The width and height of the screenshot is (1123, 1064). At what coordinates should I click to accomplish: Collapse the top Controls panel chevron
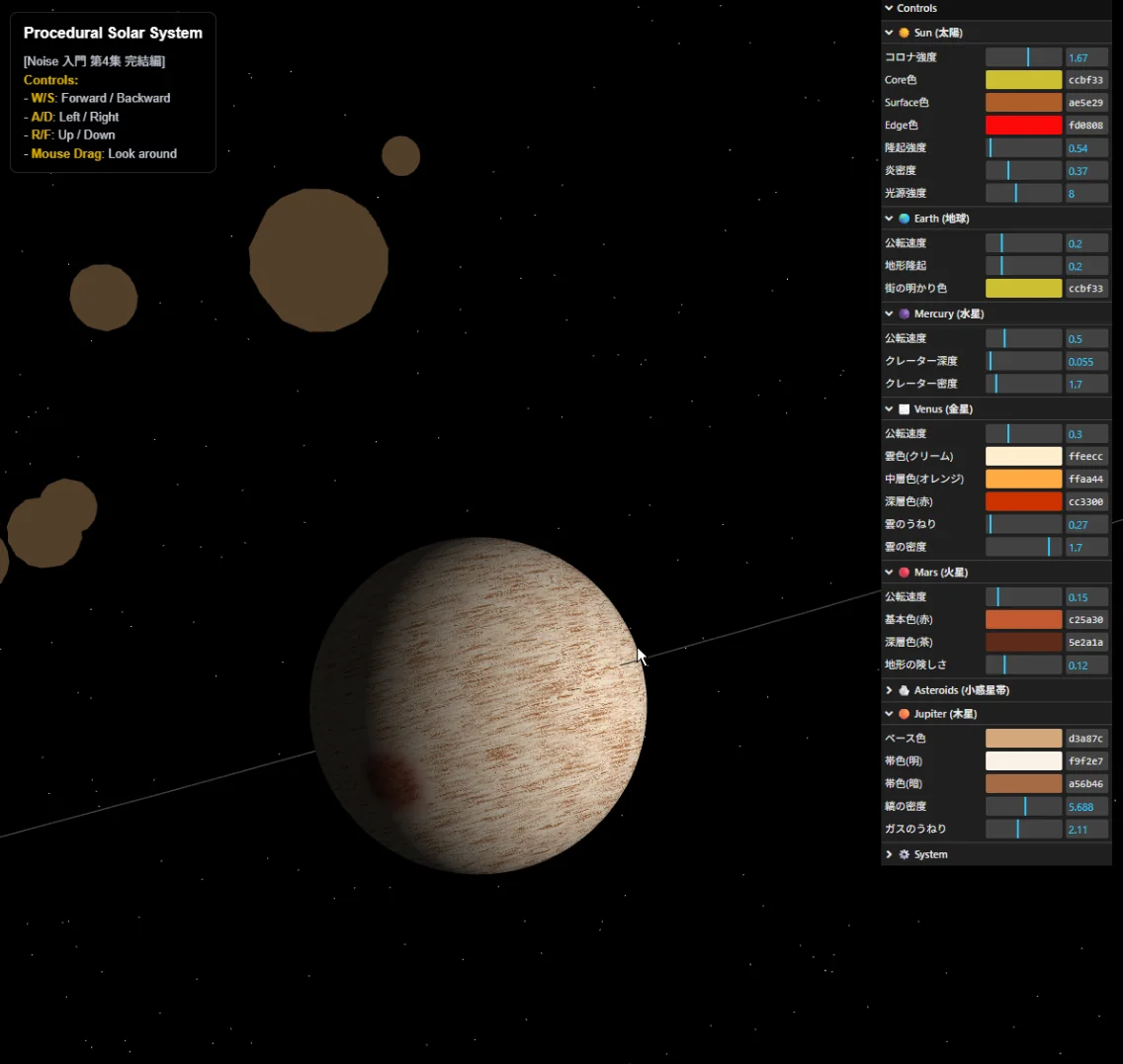point(889,8)
